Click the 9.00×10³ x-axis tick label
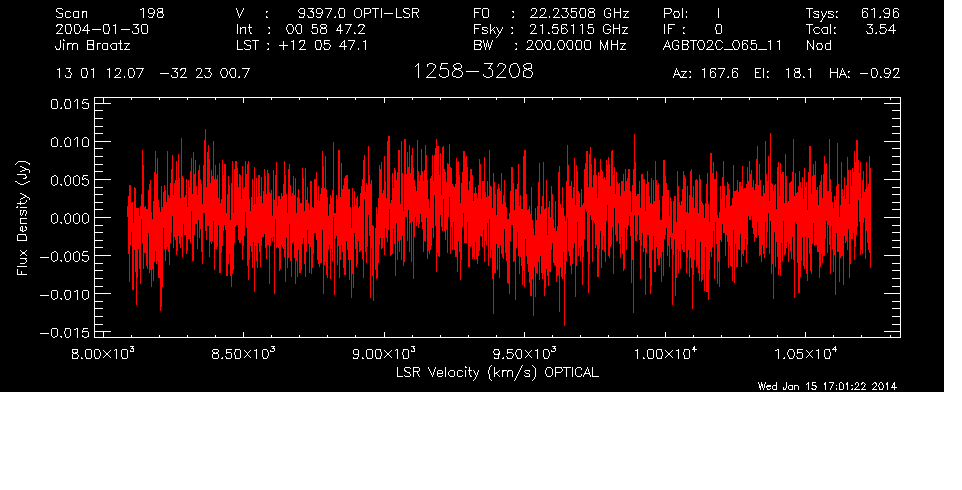962x490 pixels. (x=384, y=354)
